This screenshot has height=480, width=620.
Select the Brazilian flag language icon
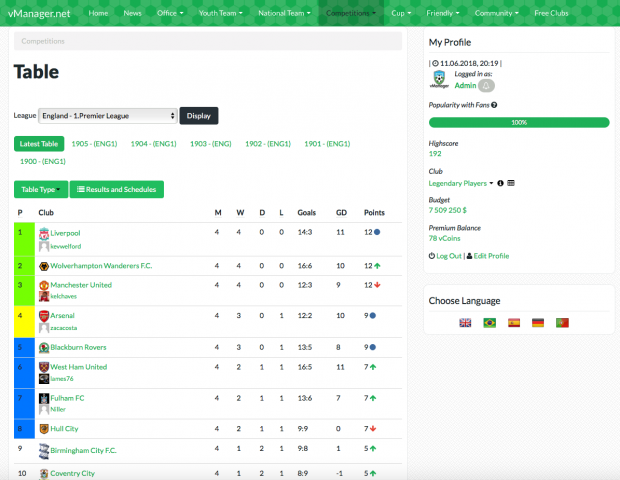pos(490,323)
